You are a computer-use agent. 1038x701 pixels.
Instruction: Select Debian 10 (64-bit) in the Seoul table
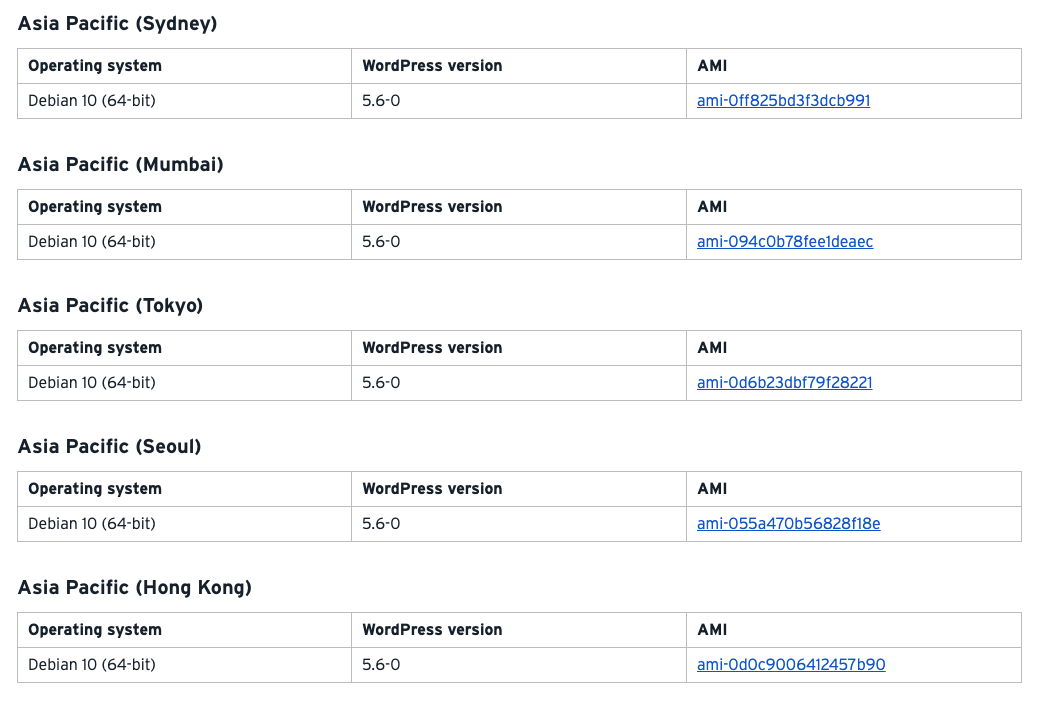[x=92, y=524]
